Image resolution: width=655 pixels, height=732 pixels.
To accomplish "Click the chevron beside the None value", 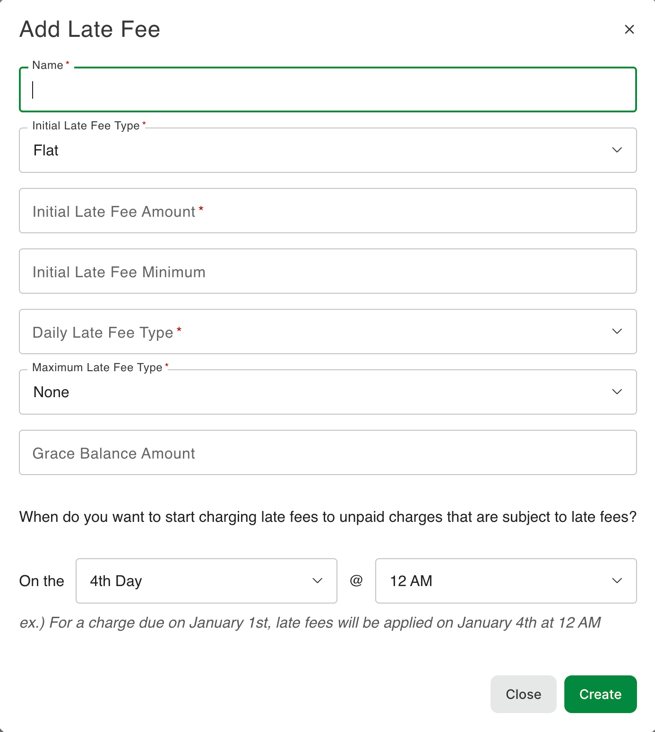I will pos(617,393).
